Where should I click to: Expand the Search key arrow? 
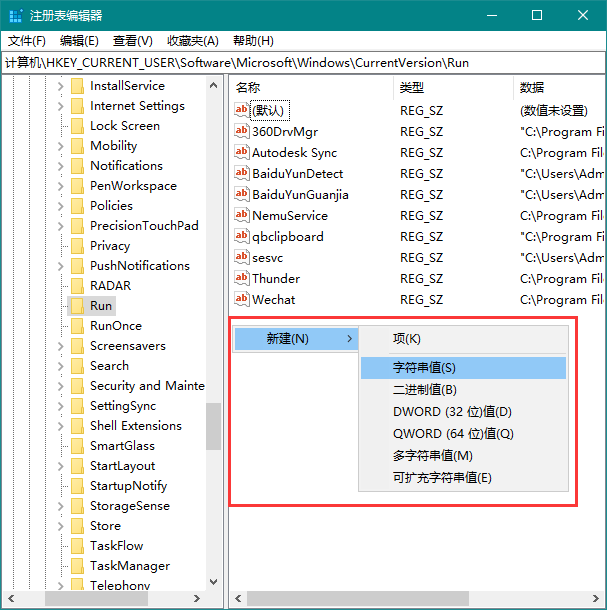[x=61, y=366]
